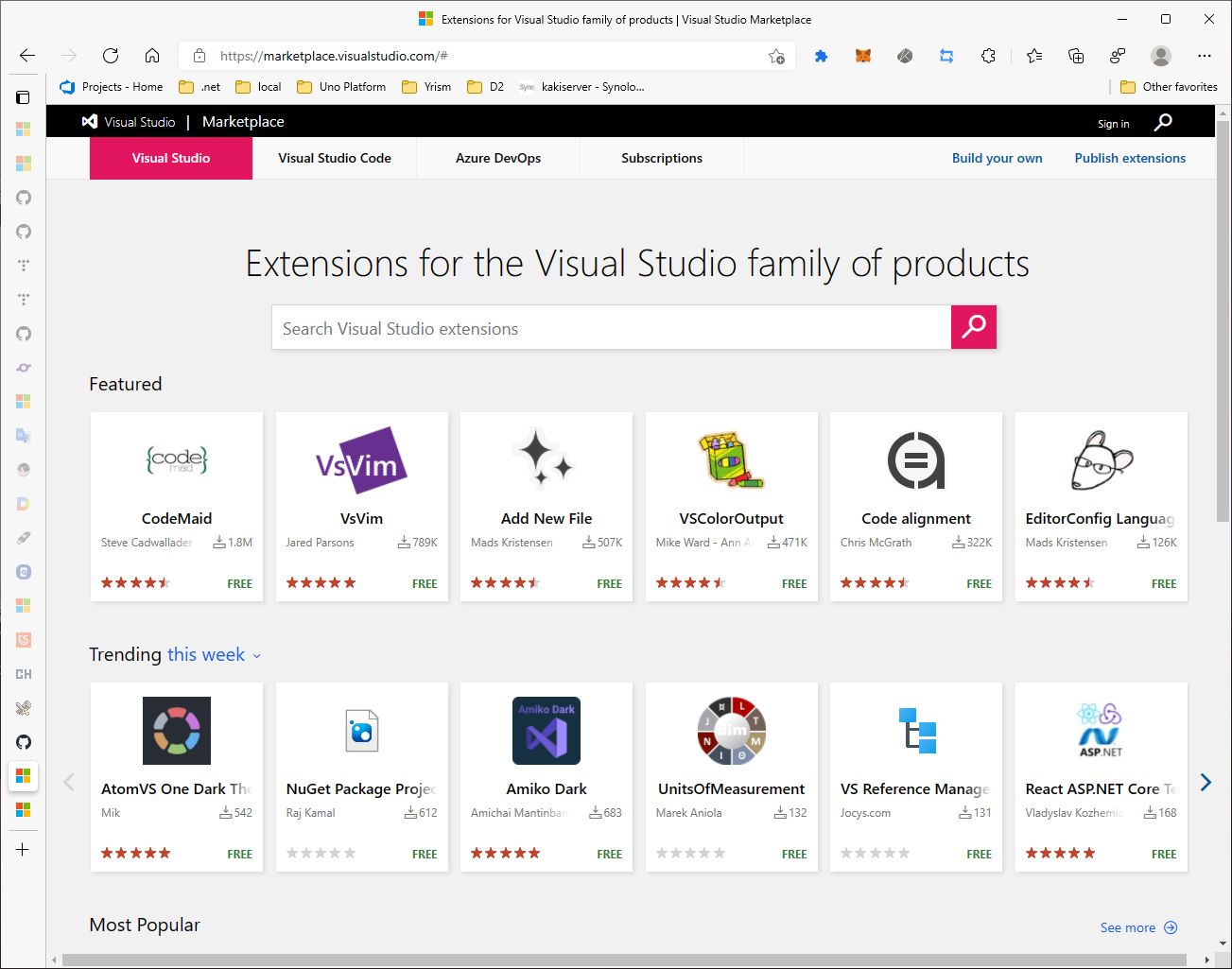Open React ASP.NET Core template icon

[1102, 730]
